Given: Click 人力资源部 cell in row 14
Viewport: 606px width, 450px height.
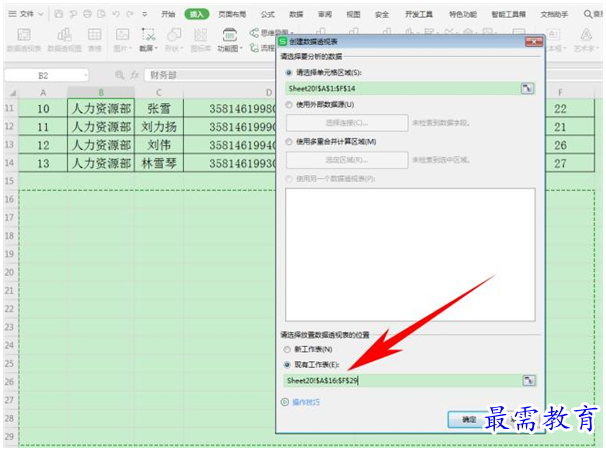Looking at the screenshot, I should pos(101,163).
